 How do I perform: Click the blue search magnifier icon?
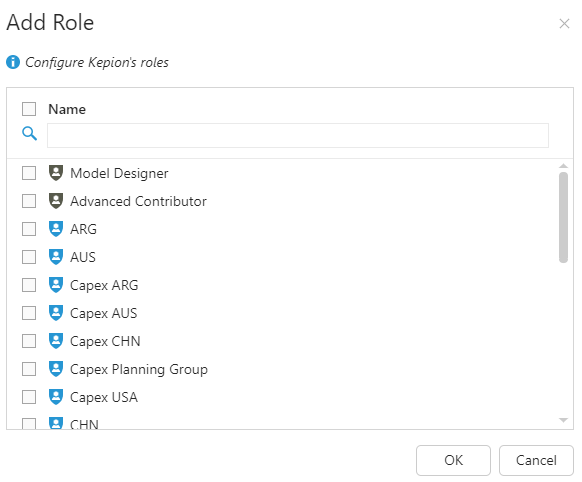29,133
